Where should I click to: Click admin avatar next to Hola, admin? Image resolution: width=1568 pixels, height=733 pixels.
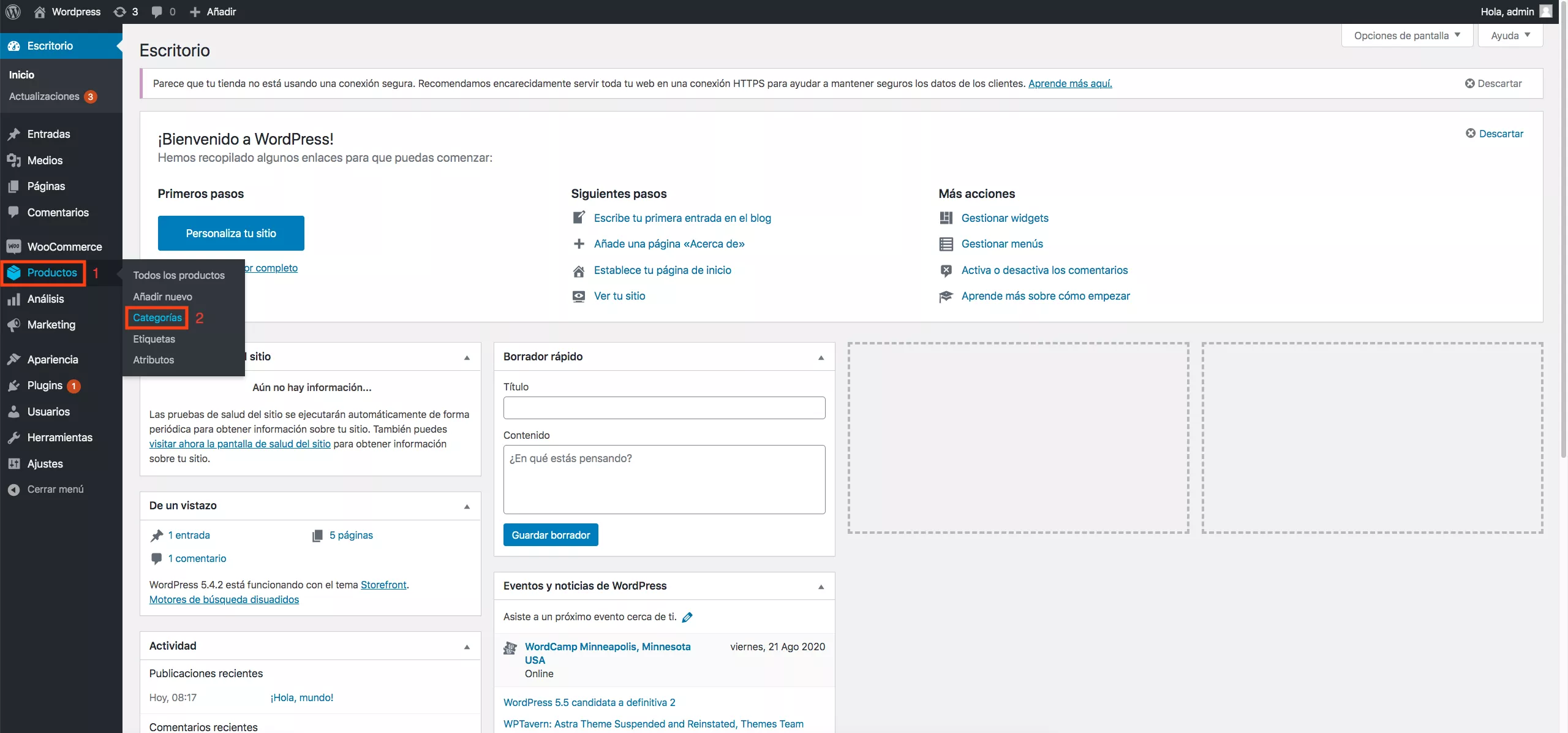coord(1546,12)
